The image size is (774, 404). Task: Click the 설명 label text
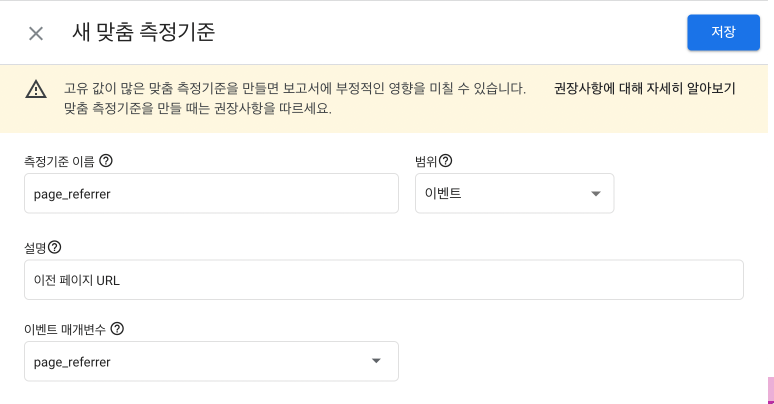(35, 248)
